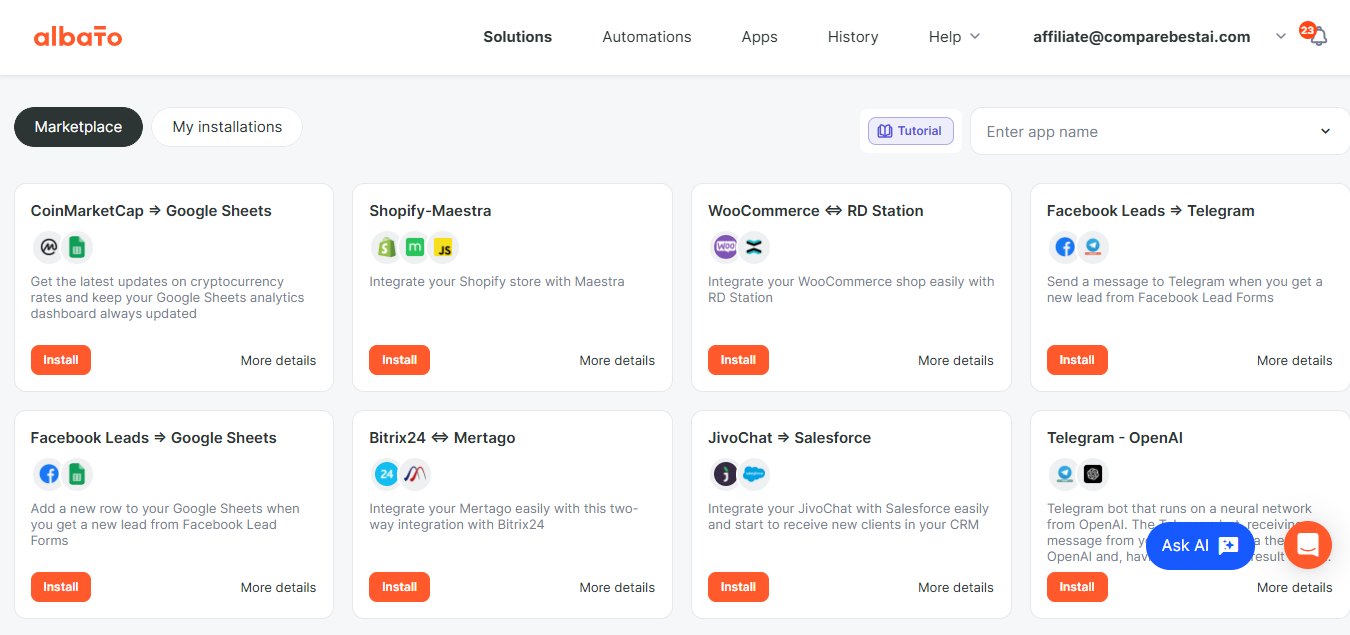Click the Ask AI button
This screenshot has height=635, width=1350.
pos(1200,545)
